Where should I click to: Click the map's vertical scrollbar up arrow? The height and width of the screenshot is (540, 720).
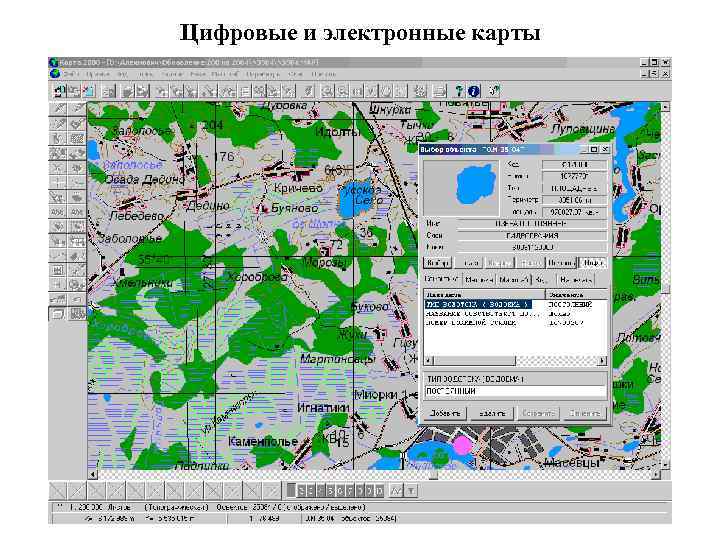point(665,107)
